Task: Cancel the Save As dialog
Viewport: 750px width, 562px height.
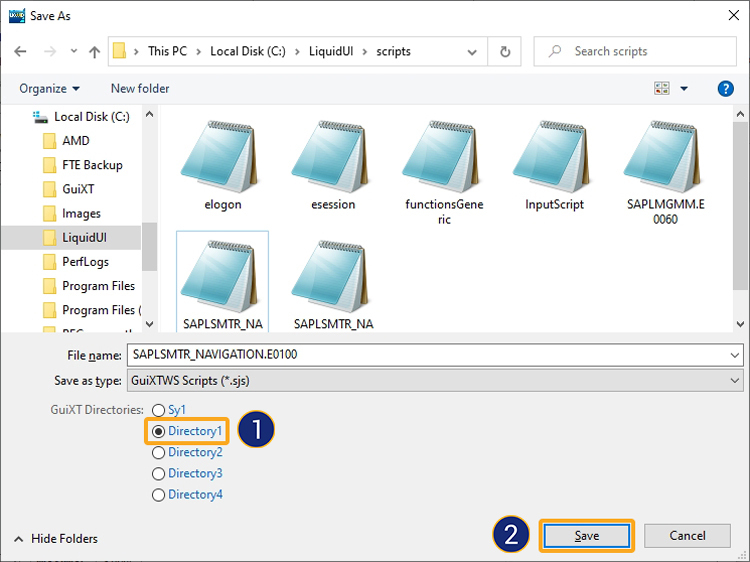Action: pyautogui.click(x=687, y=535)
